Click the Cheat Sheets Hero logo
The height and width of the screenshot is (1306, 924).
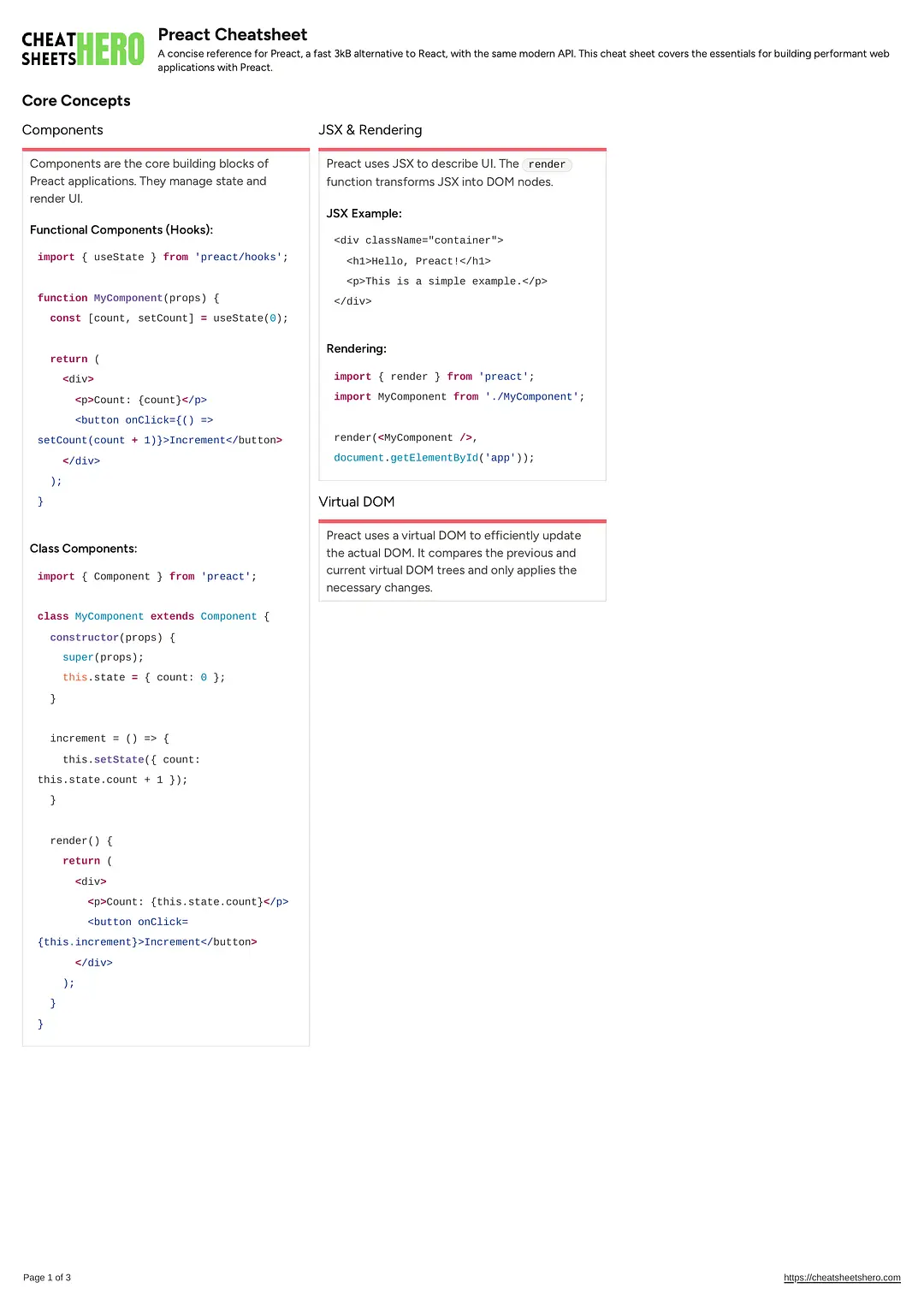83,50
